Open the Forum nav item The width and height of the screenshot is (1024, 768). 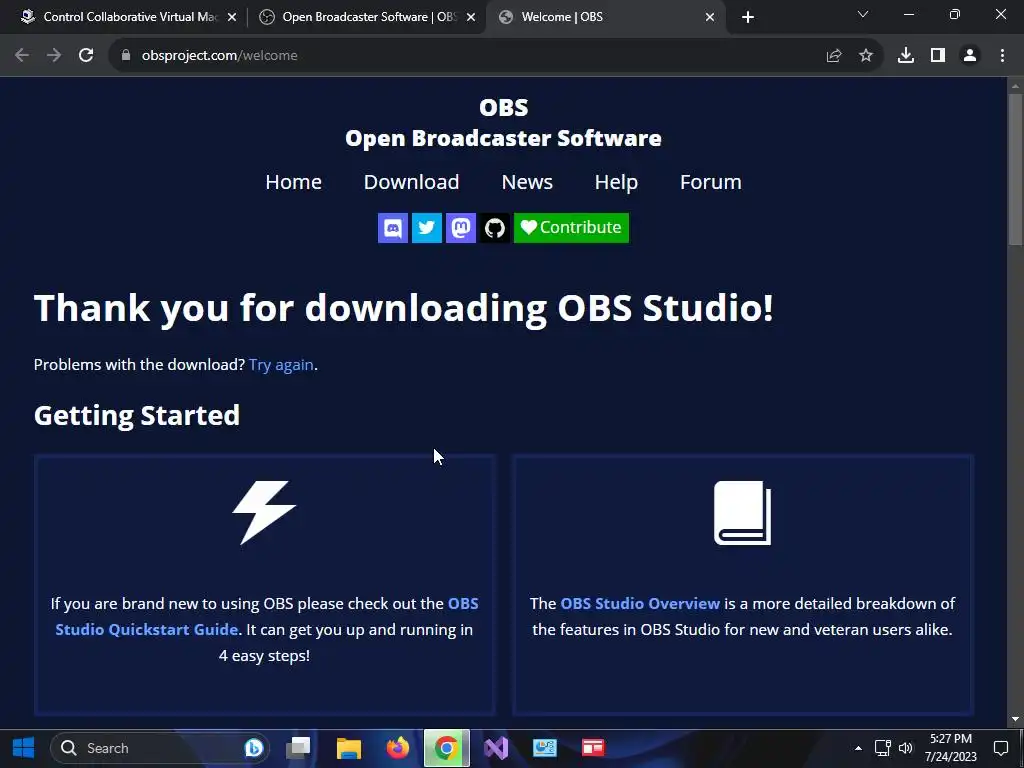(x=711, y=182)
